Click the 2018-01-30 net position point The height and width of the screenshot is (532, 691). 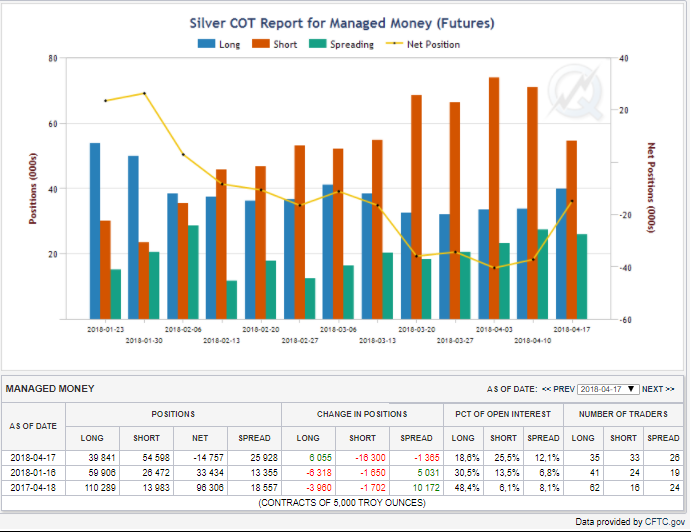pyautogui.click(x=144, y=93)
